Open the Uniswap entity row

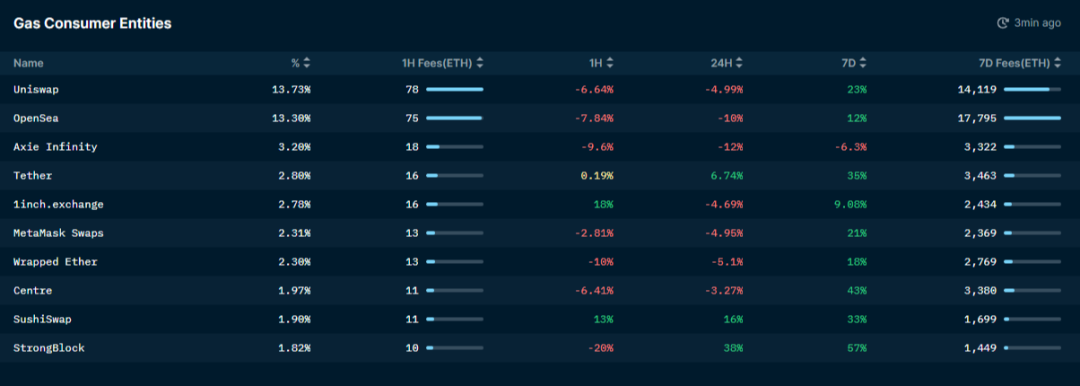(540, 90)
